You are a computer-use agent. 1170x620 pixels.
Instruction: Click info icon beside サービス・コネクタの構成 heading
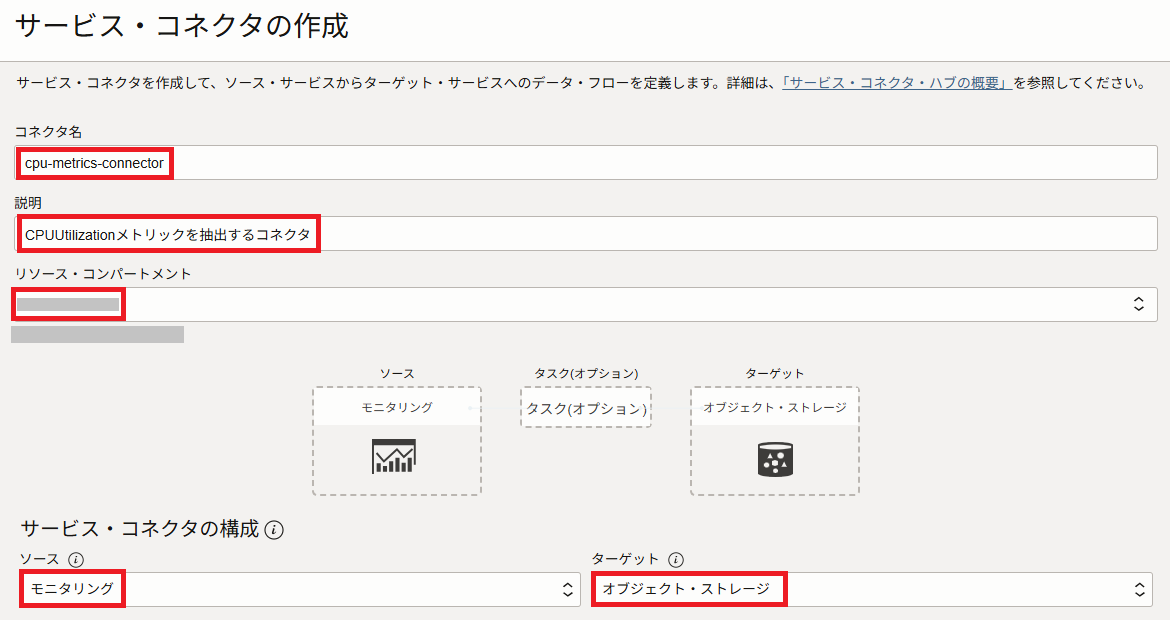pos(275,530)
